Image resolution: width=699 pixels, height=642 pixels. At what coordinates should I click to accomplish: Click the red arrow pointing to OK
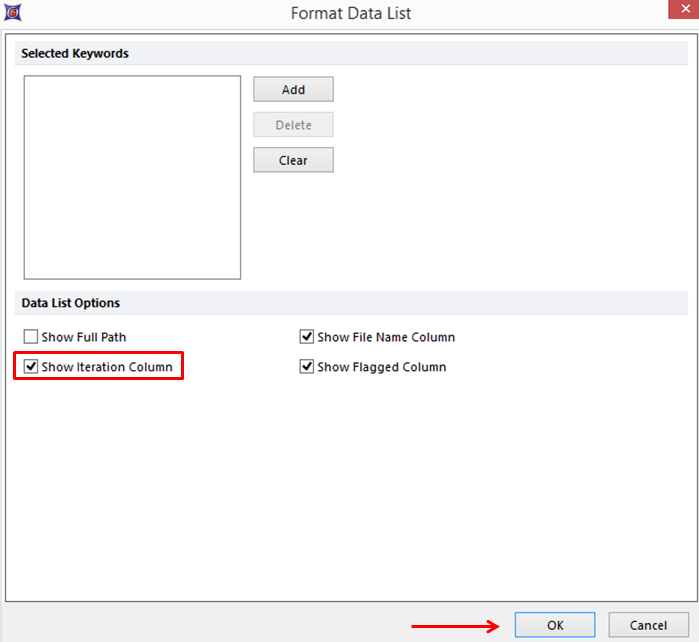455,626
